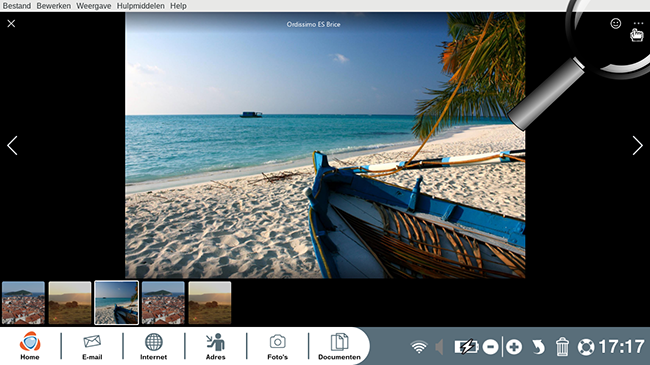This screenshot has height=365, width=650.
Task: Open the E-mail application
Action: (92, 346)
